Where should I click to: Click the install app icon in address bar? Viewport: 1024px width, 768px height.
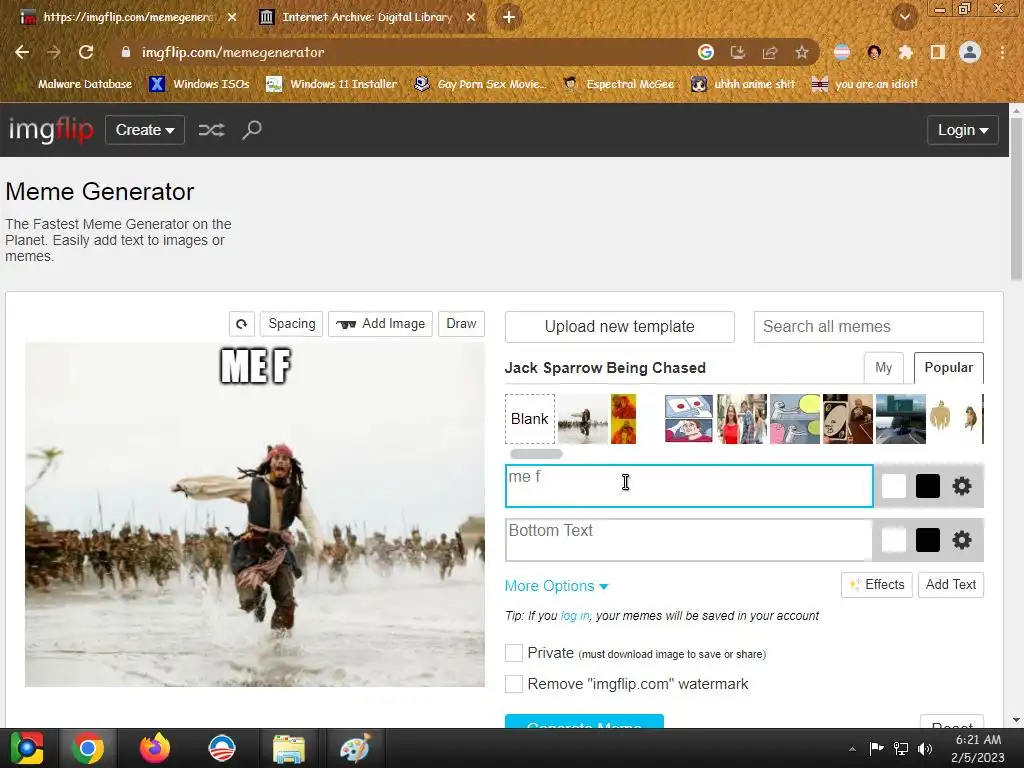click(738, 52)
